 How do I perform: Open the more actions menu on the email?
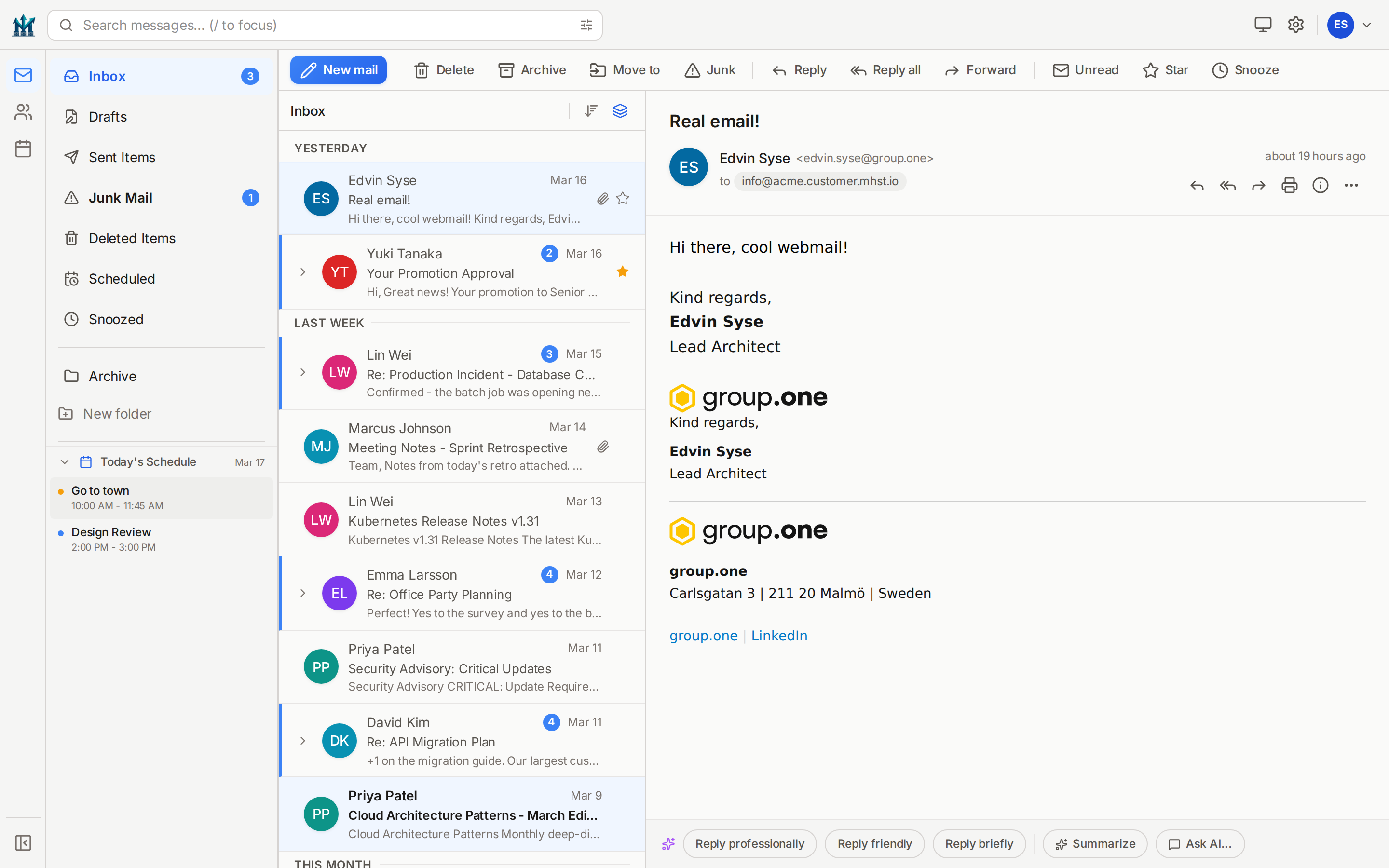pos(1351,185)
